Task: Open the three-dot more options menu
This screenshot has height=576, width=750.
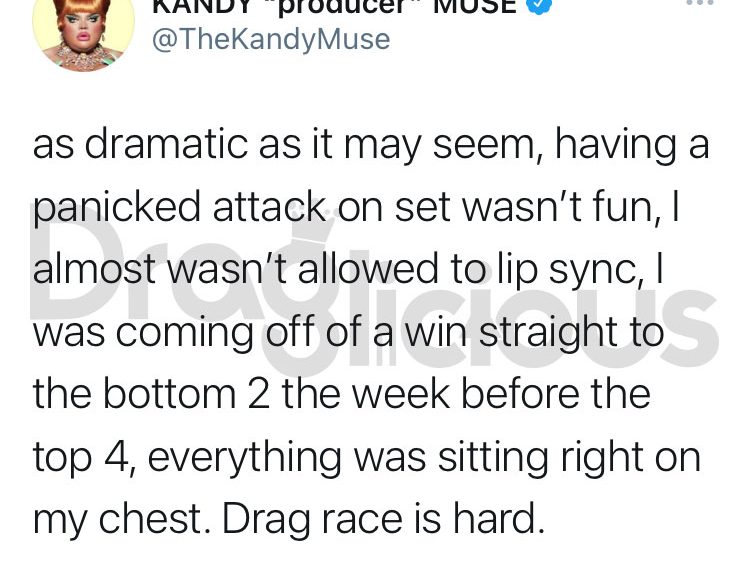Action: 700,3
